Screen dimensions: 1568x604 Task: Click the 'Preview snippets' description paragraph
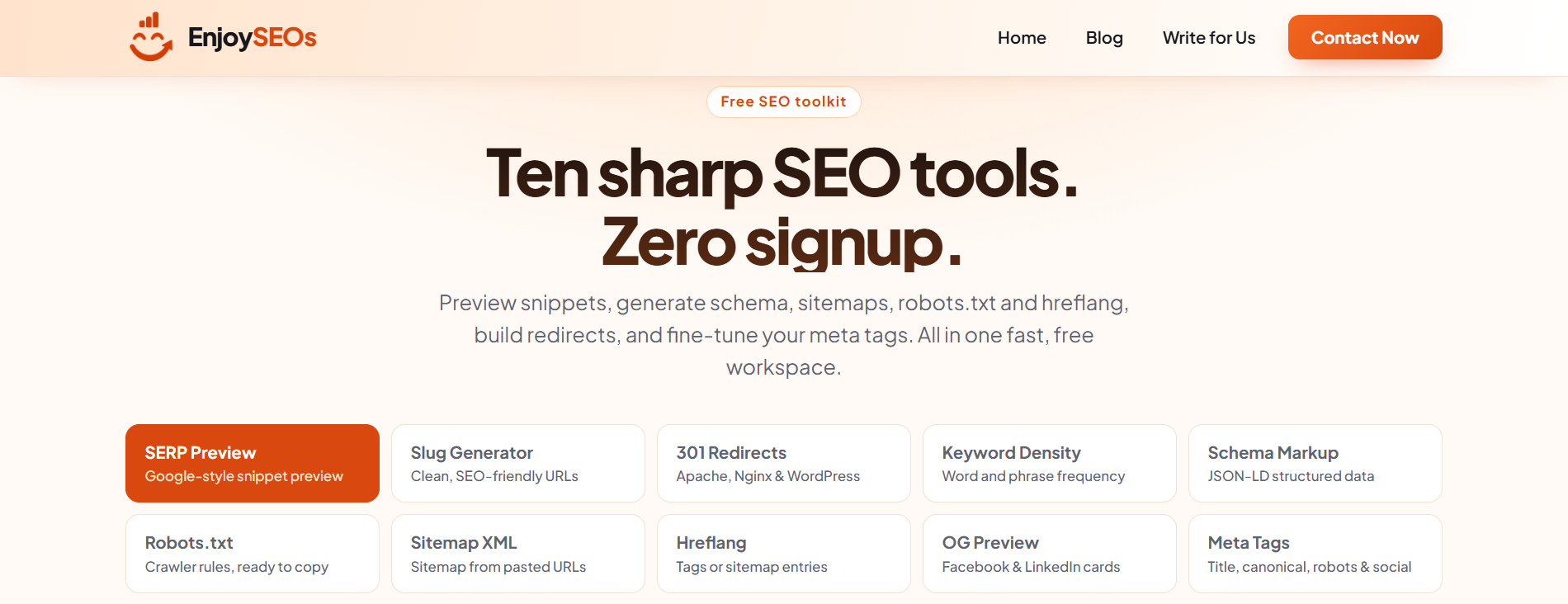click(x=784, y=335)
